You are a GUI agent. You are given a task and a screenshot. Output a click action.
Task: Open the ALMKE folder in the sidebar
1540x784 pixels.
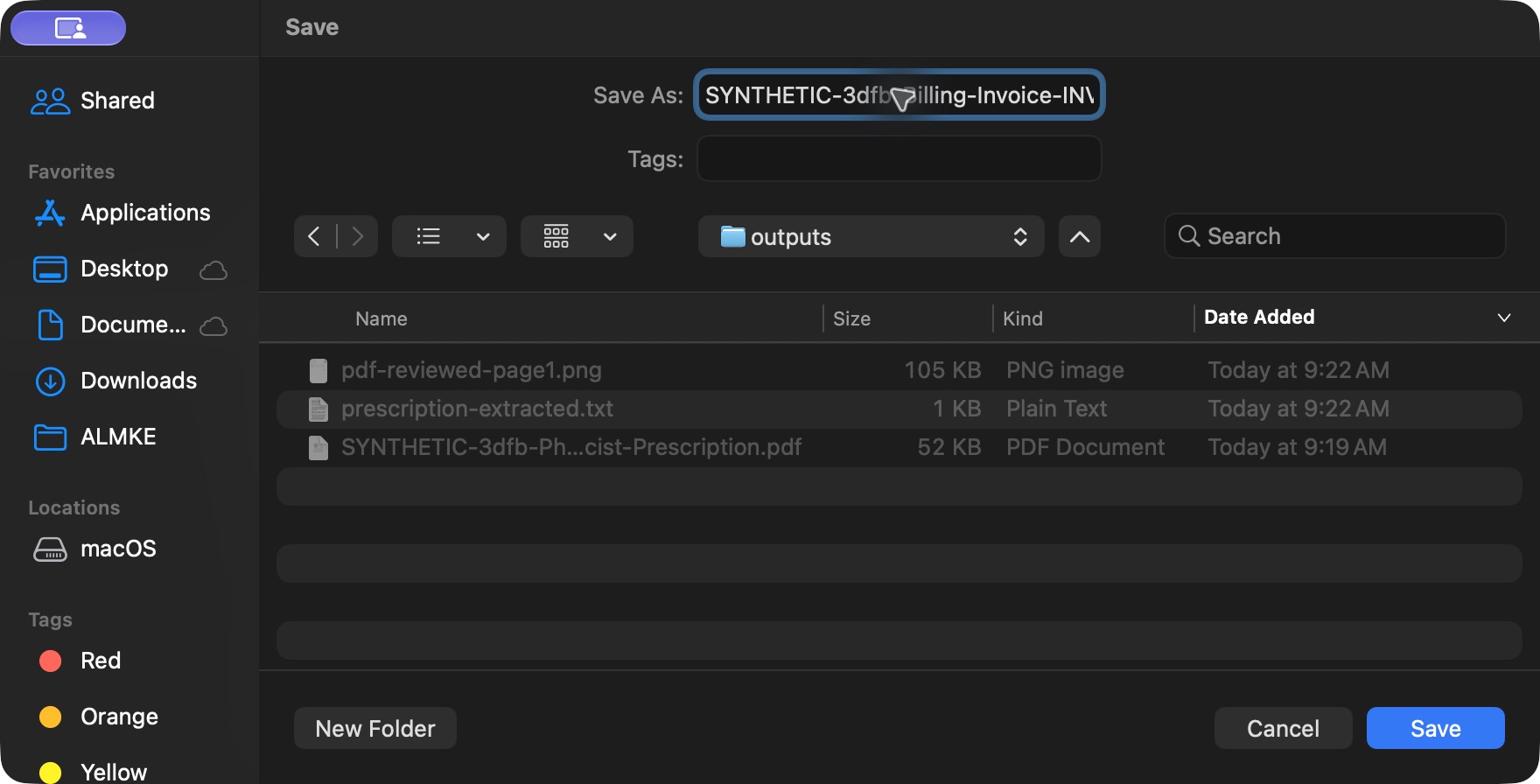pos(94,437)
